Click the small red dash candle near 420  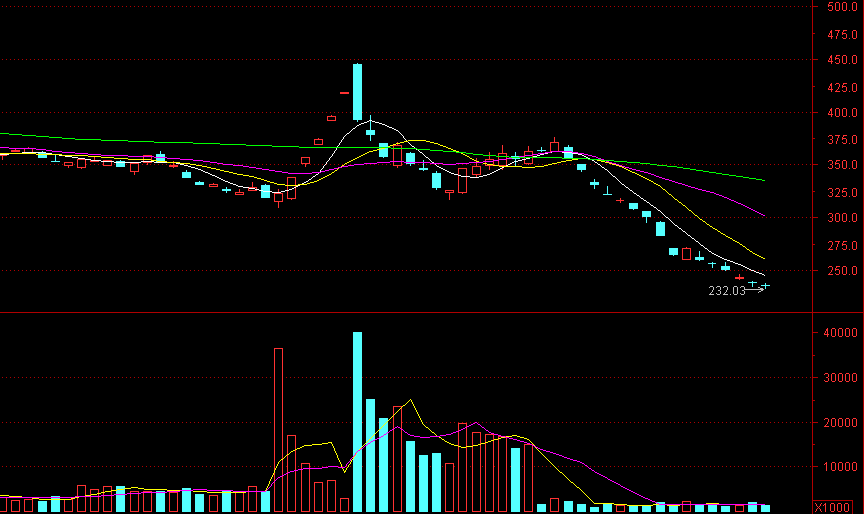[344, 93]
